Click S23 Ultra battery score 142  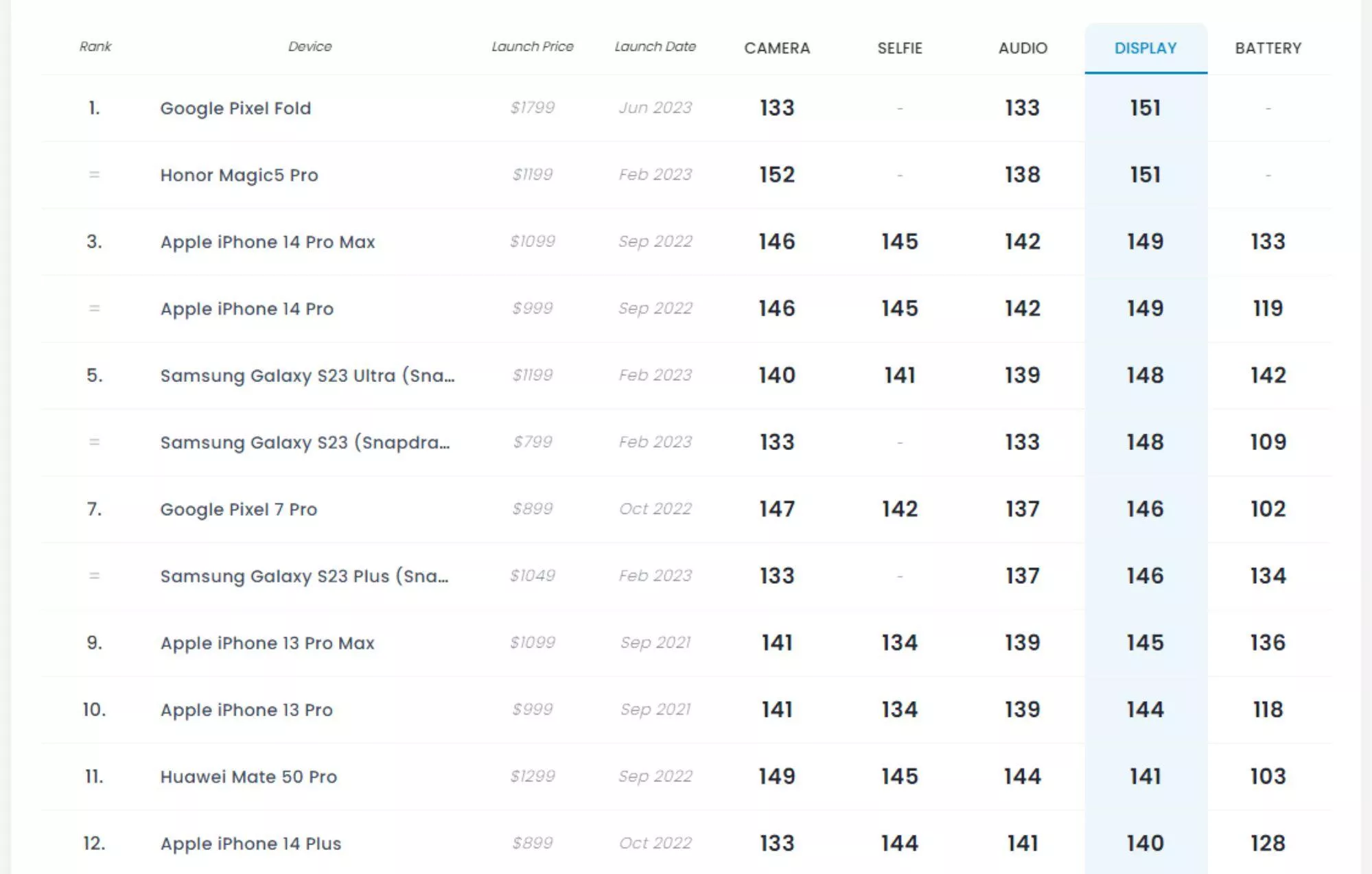tap(1268, 375)
